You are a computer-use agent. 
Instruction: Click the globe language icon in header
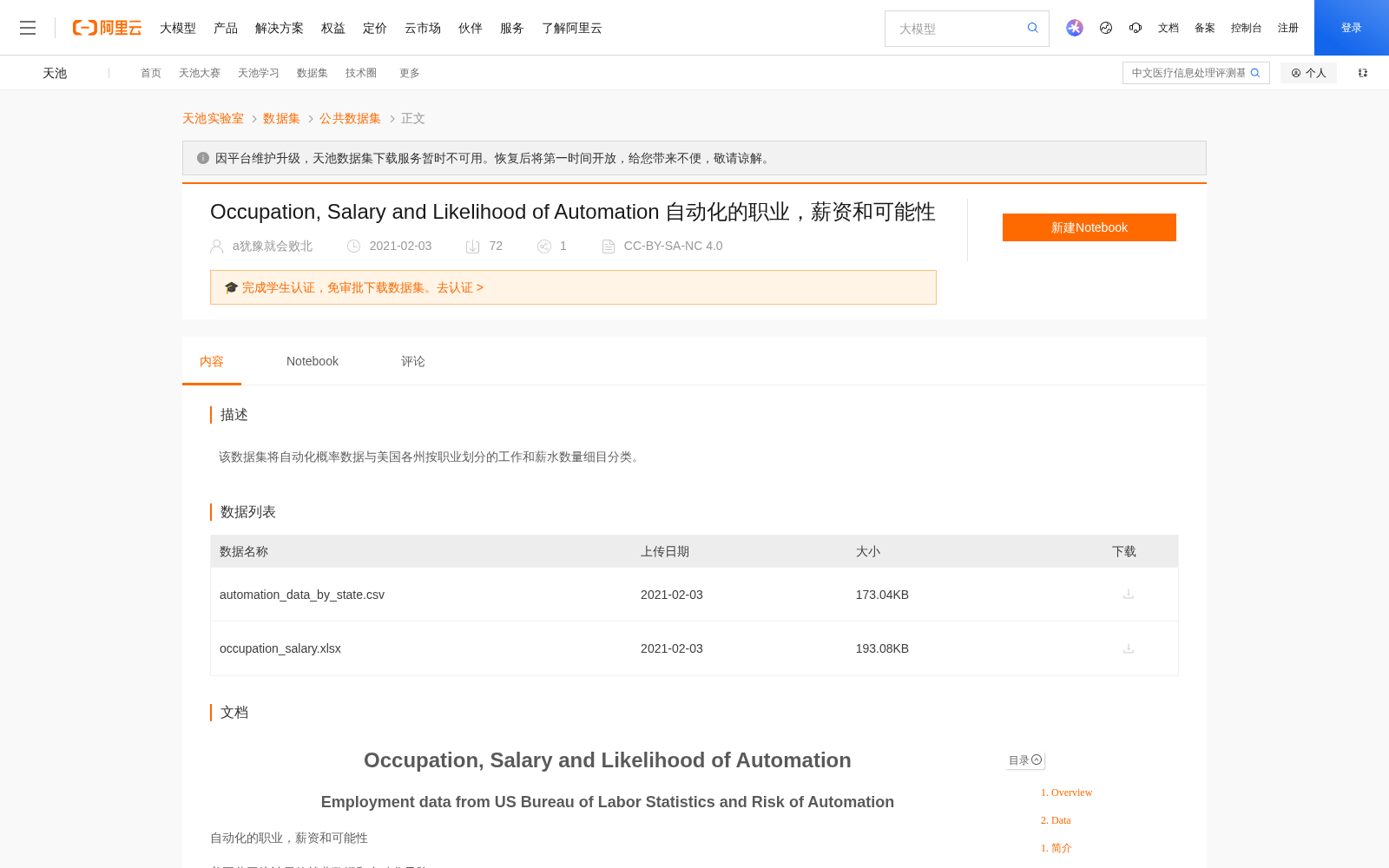pyautogui.click(x=1106, y=28)
